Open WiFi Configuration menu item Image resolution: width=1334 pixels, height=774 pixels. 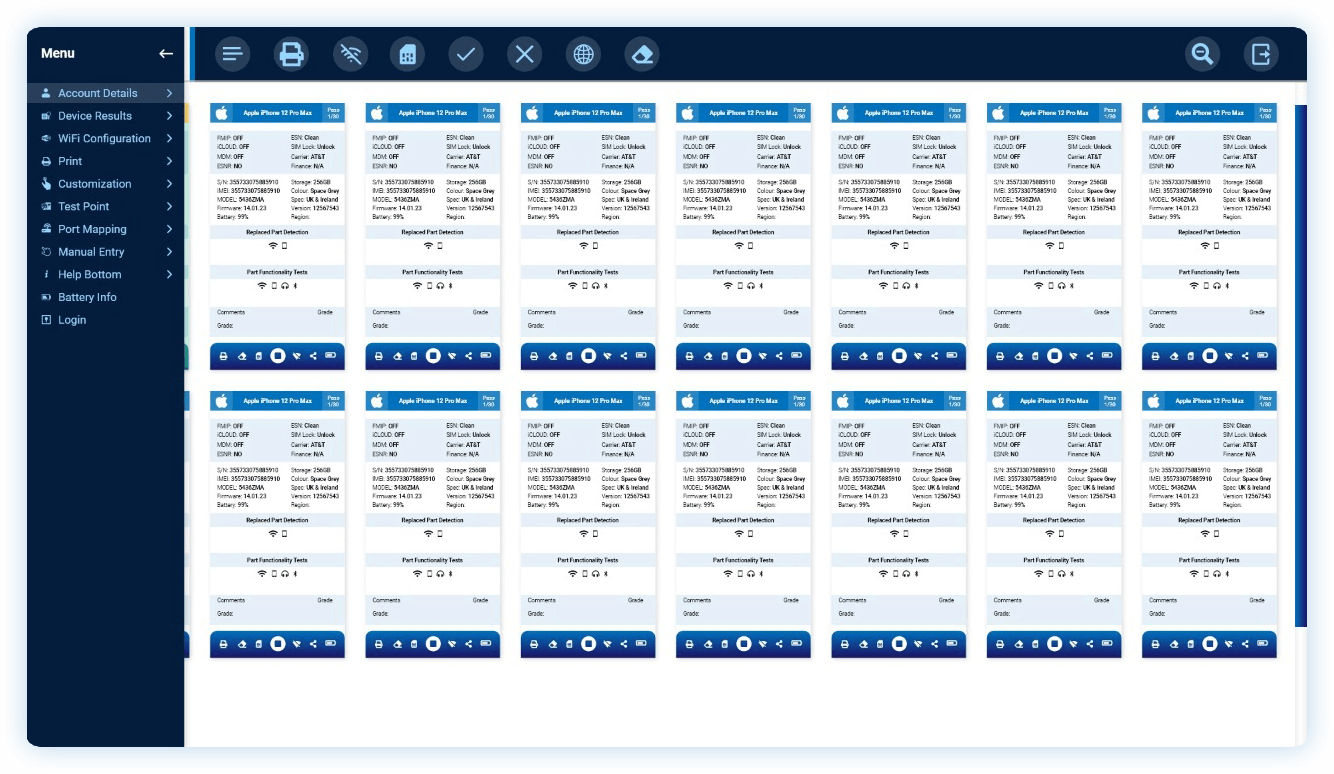[106, 138]
